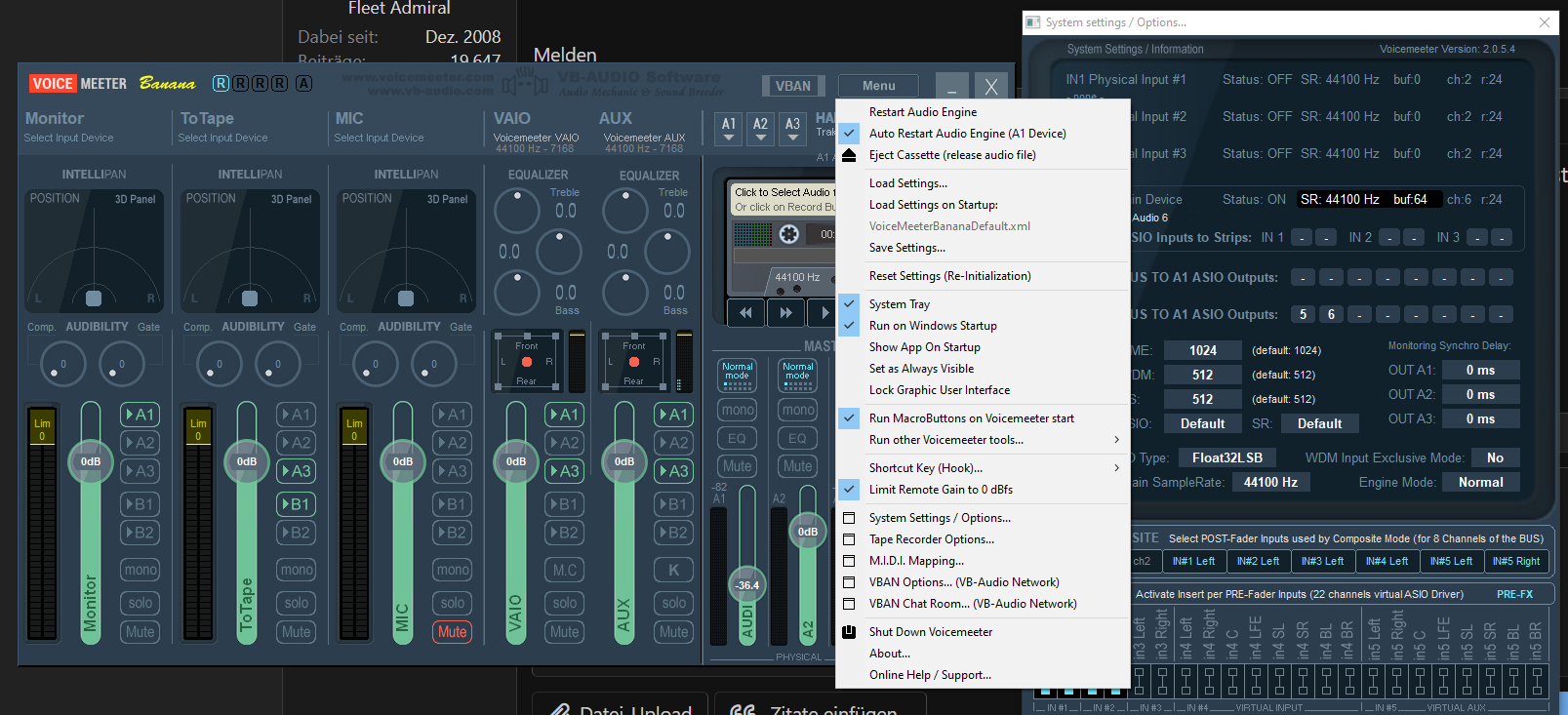Toggle the K button on the AUX strip
The image size is (1568, 715).
pos(673,570)
